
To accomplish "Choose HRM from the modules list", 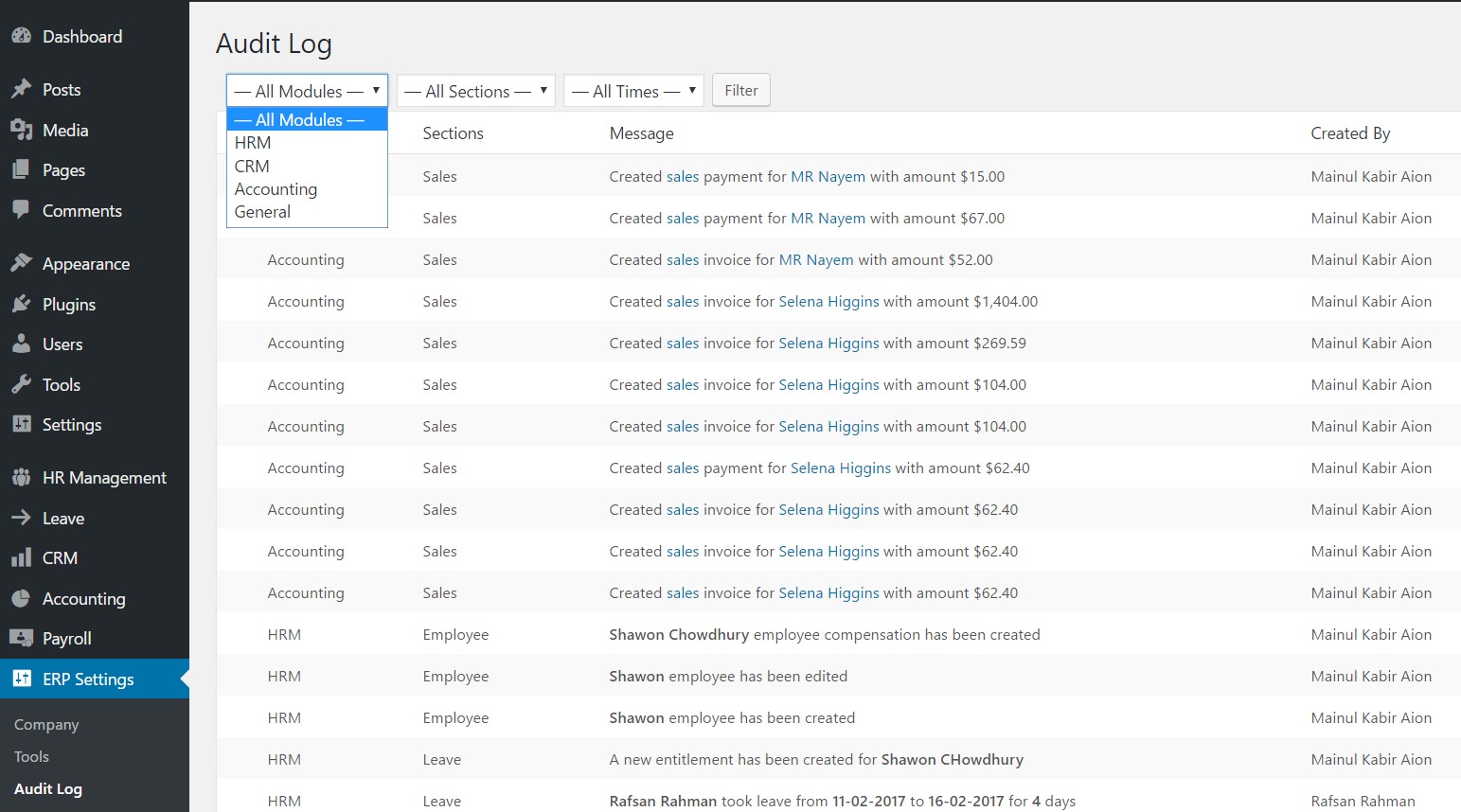I will 307,143.
